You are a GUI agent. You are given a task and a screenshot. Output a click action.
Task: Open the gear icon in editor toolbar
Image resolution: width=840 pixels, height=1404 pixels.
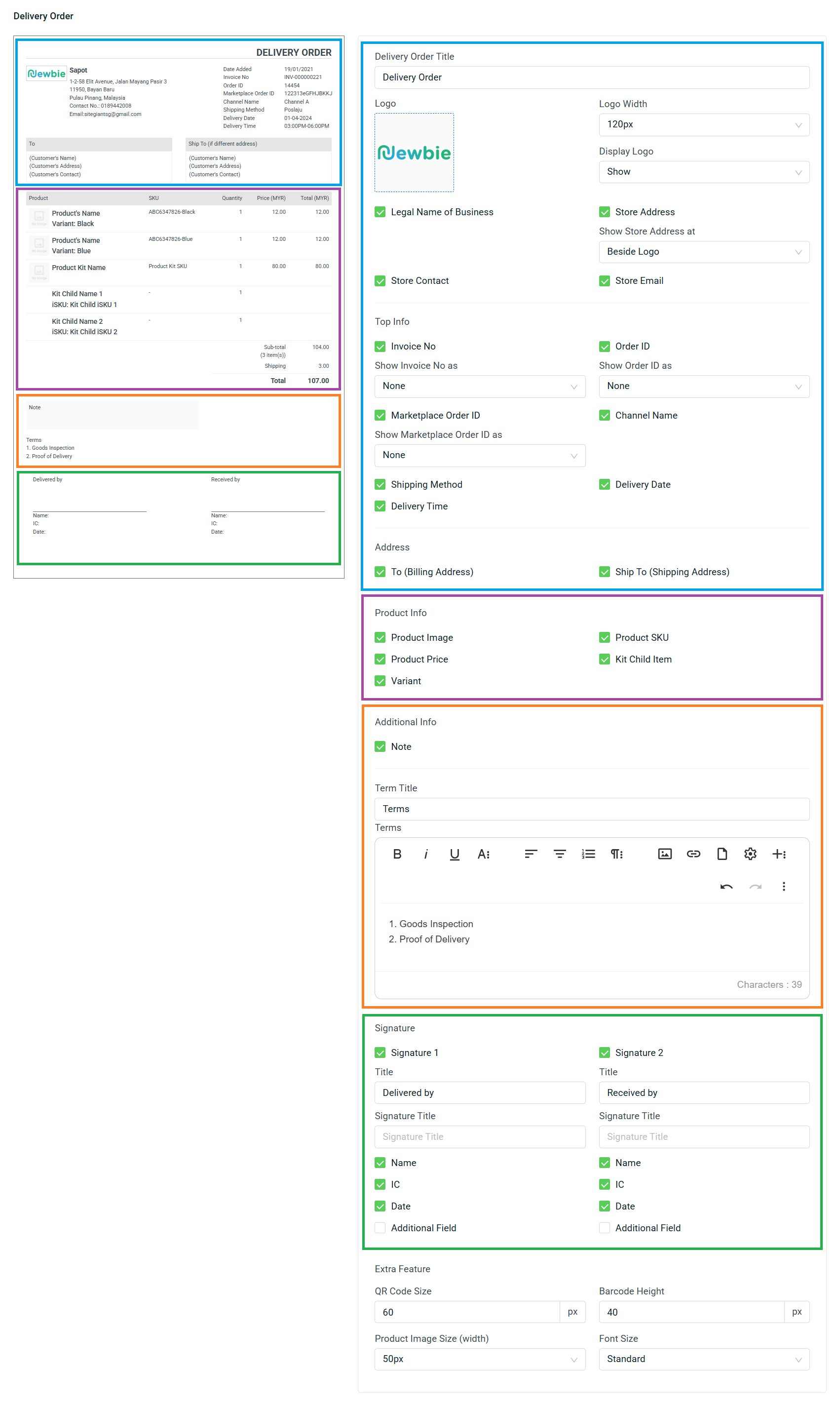(x=750, y=854)
